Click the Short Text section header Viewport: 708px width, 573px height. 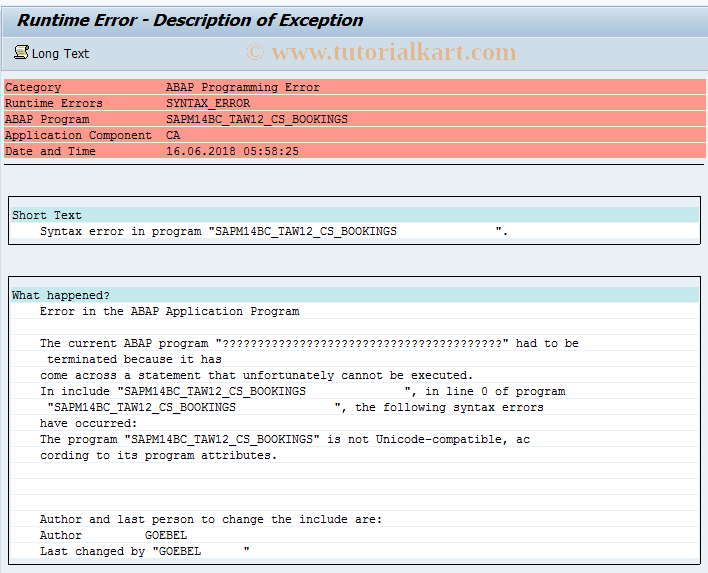(355, 215)
